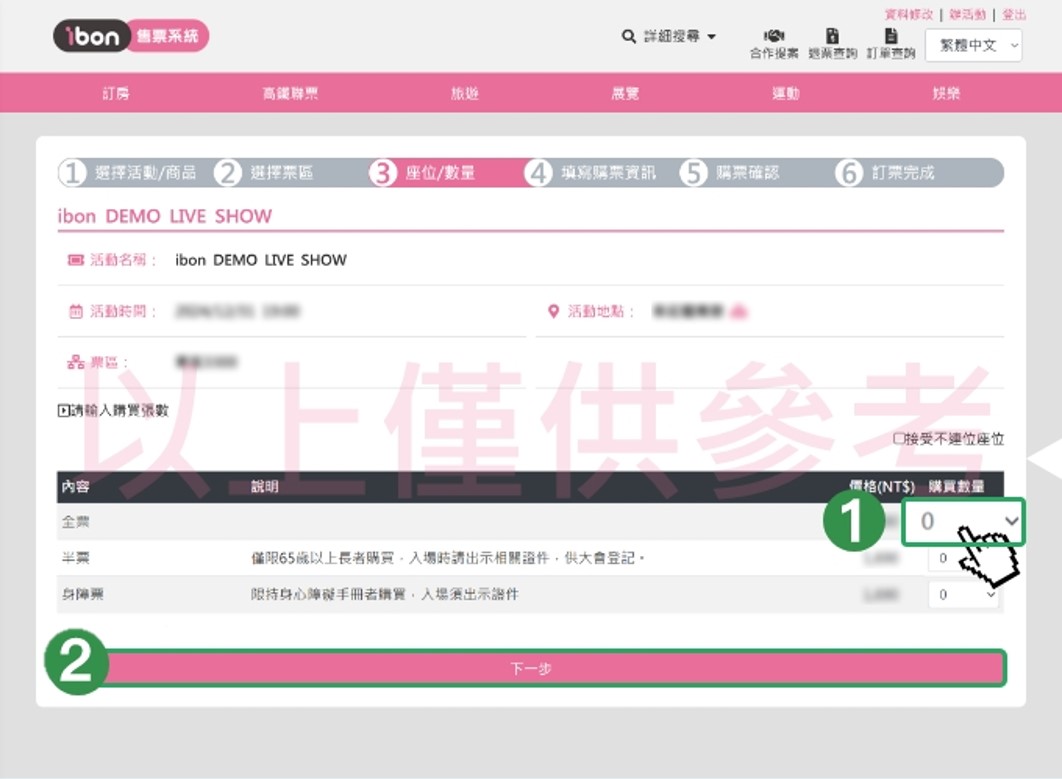Open 訂單查詢 order lookup icon
This screenshot has height=779, width=1062.
click(x=890, y=37)
